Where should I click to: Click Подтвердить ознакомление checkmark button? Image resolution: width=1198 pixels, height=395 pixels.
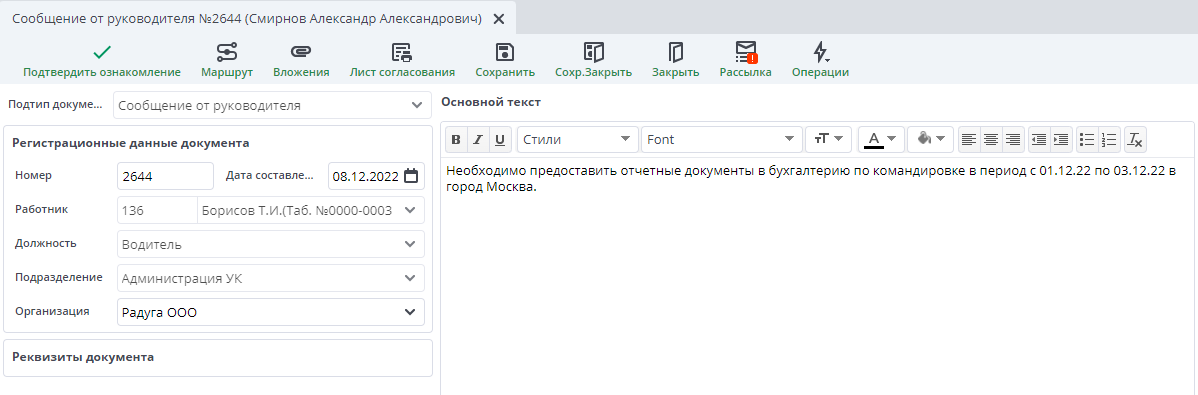(102, 61)
